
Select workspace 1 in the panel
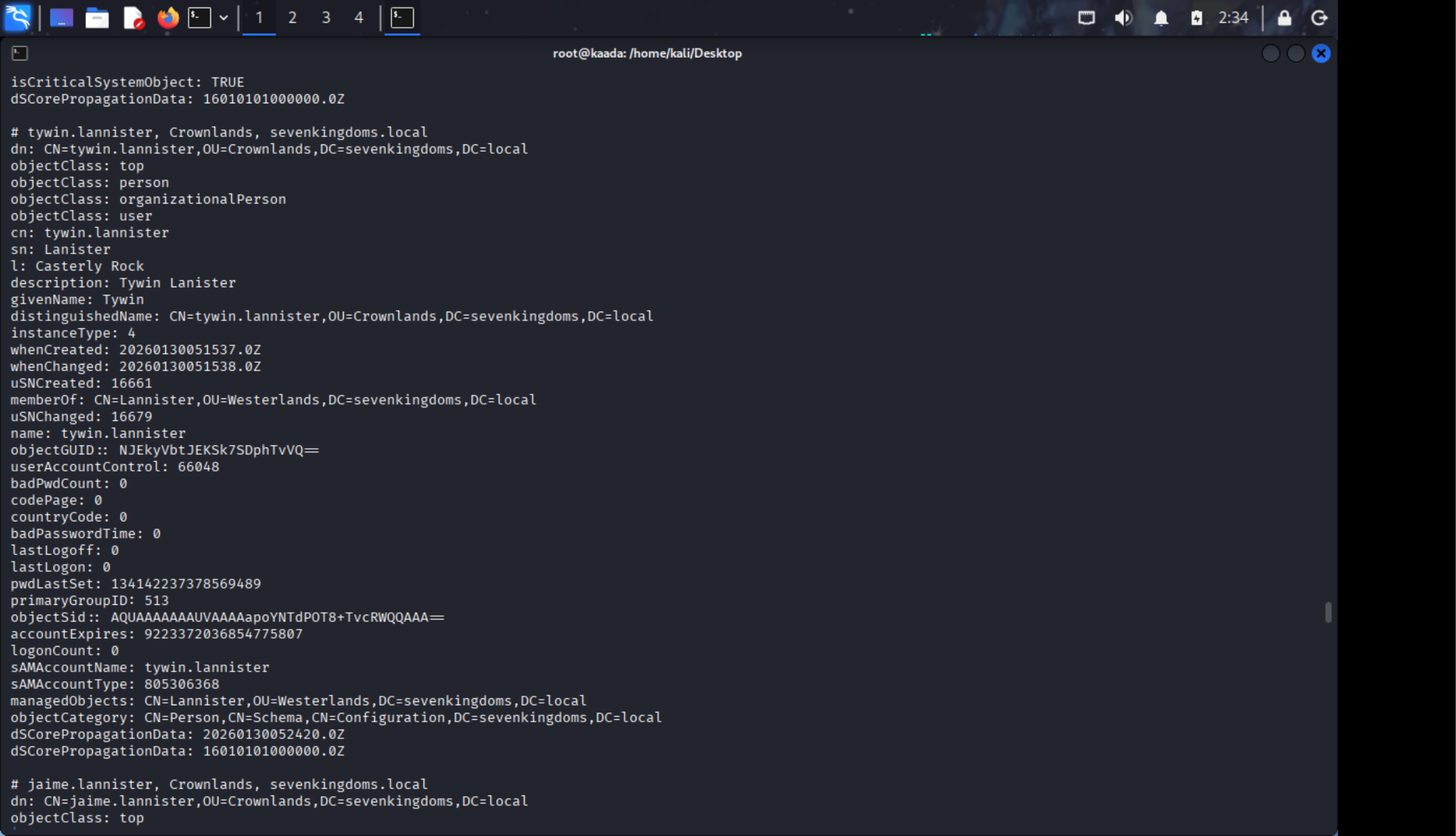259,17
